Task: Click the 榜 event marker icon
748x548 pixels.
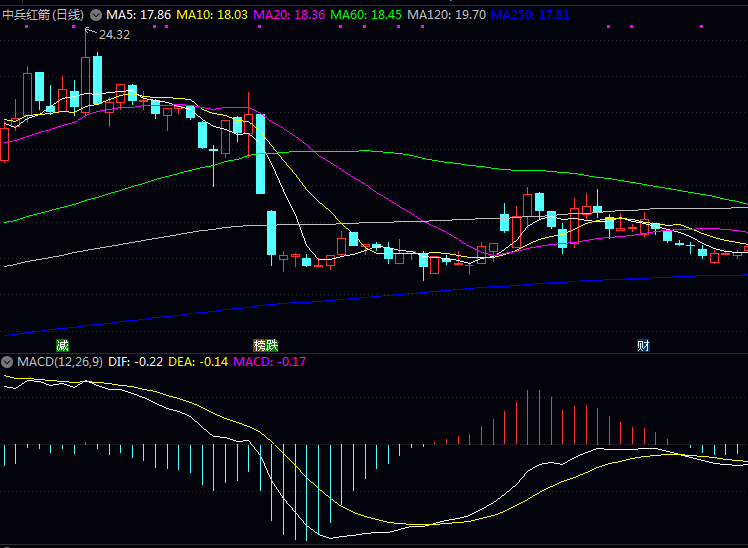Action: [258, 345]
